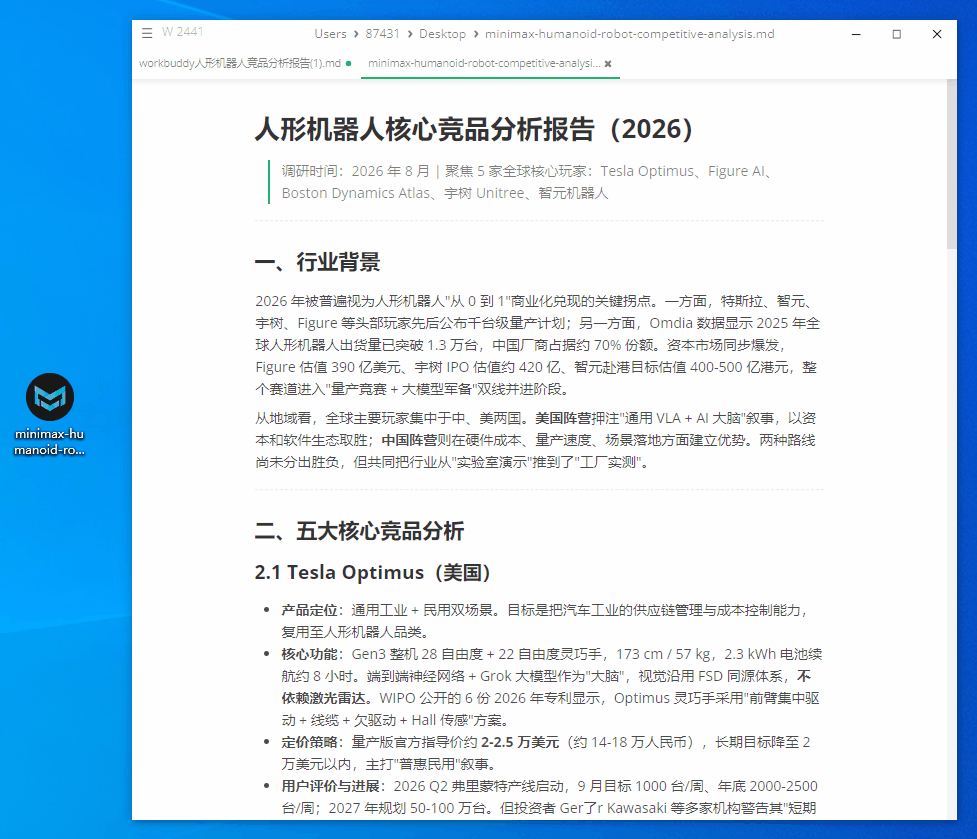This screenshot has height=839, width=977.
Task: Click bullet label 核心功能
Action: [x=309, y=654]
